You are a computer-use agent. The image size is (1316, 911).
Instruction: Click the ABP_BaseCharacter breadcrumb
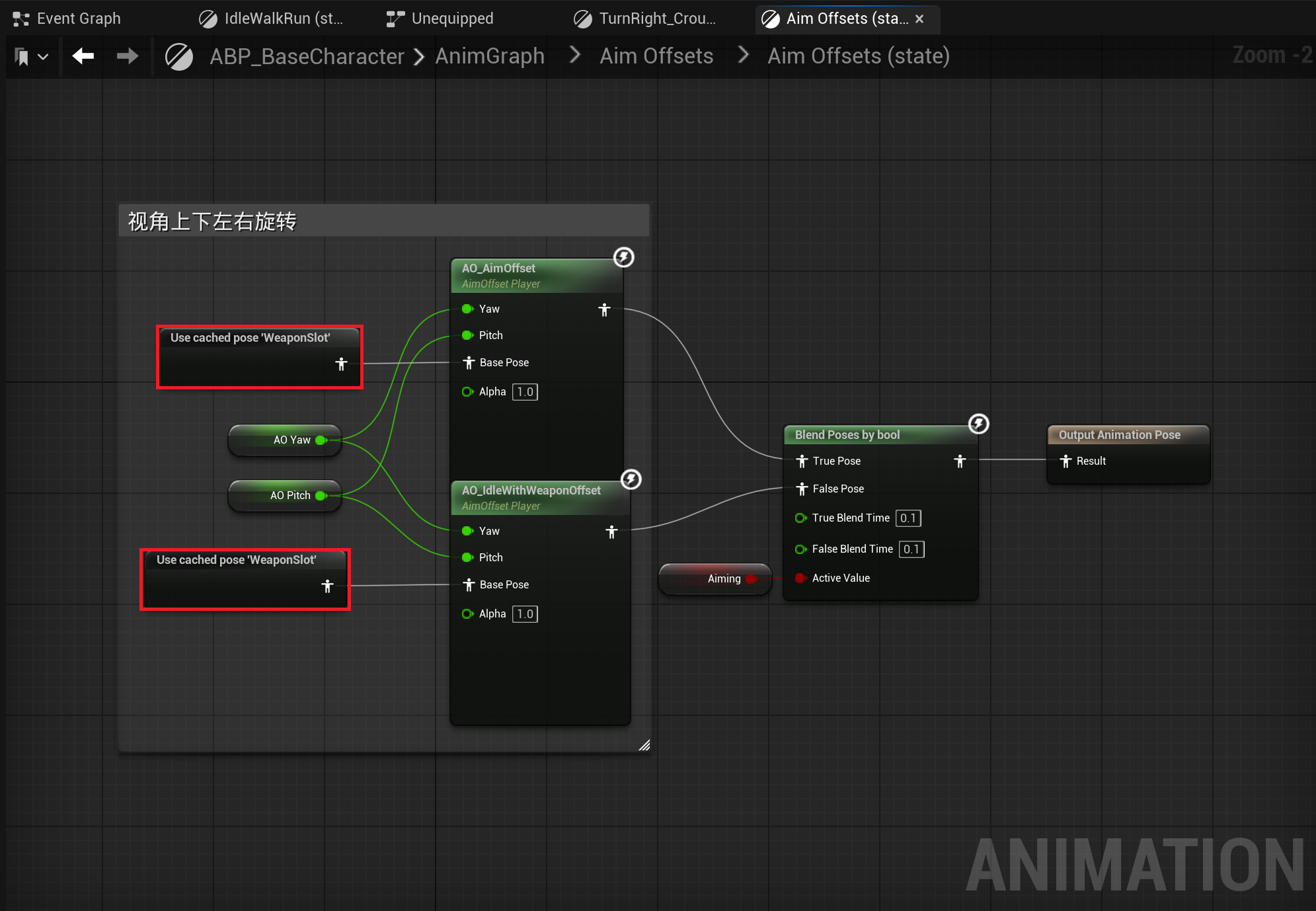pos(307,56)
